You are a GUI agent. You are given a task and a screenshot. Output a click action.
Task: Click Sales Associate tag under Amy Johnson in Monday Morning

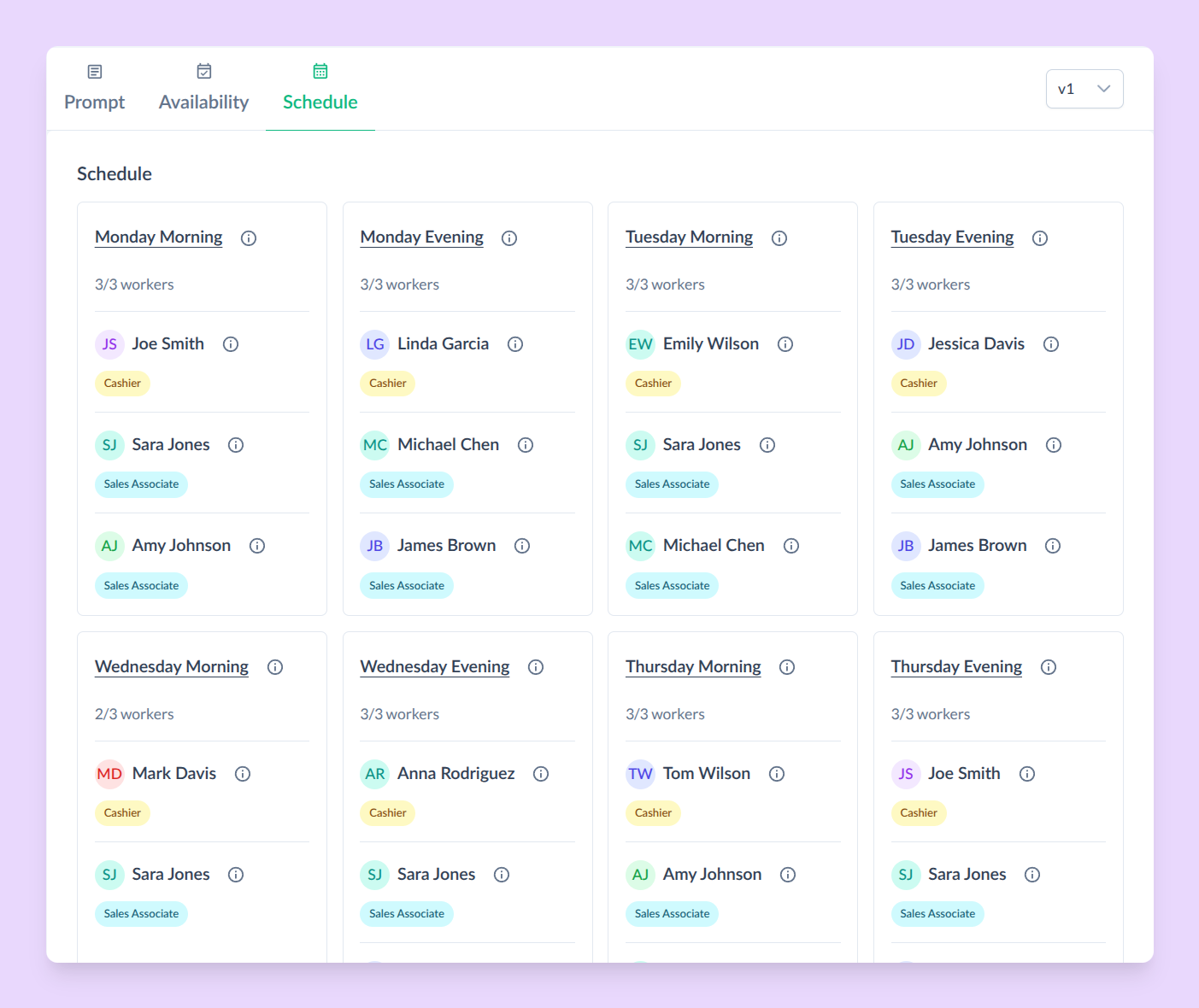click(x=141, y=586)
